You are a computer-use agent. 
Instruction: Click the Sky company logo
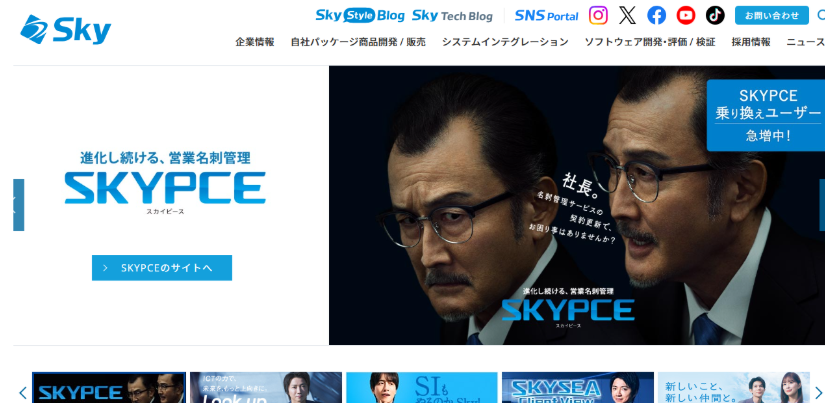pos(66,29)
